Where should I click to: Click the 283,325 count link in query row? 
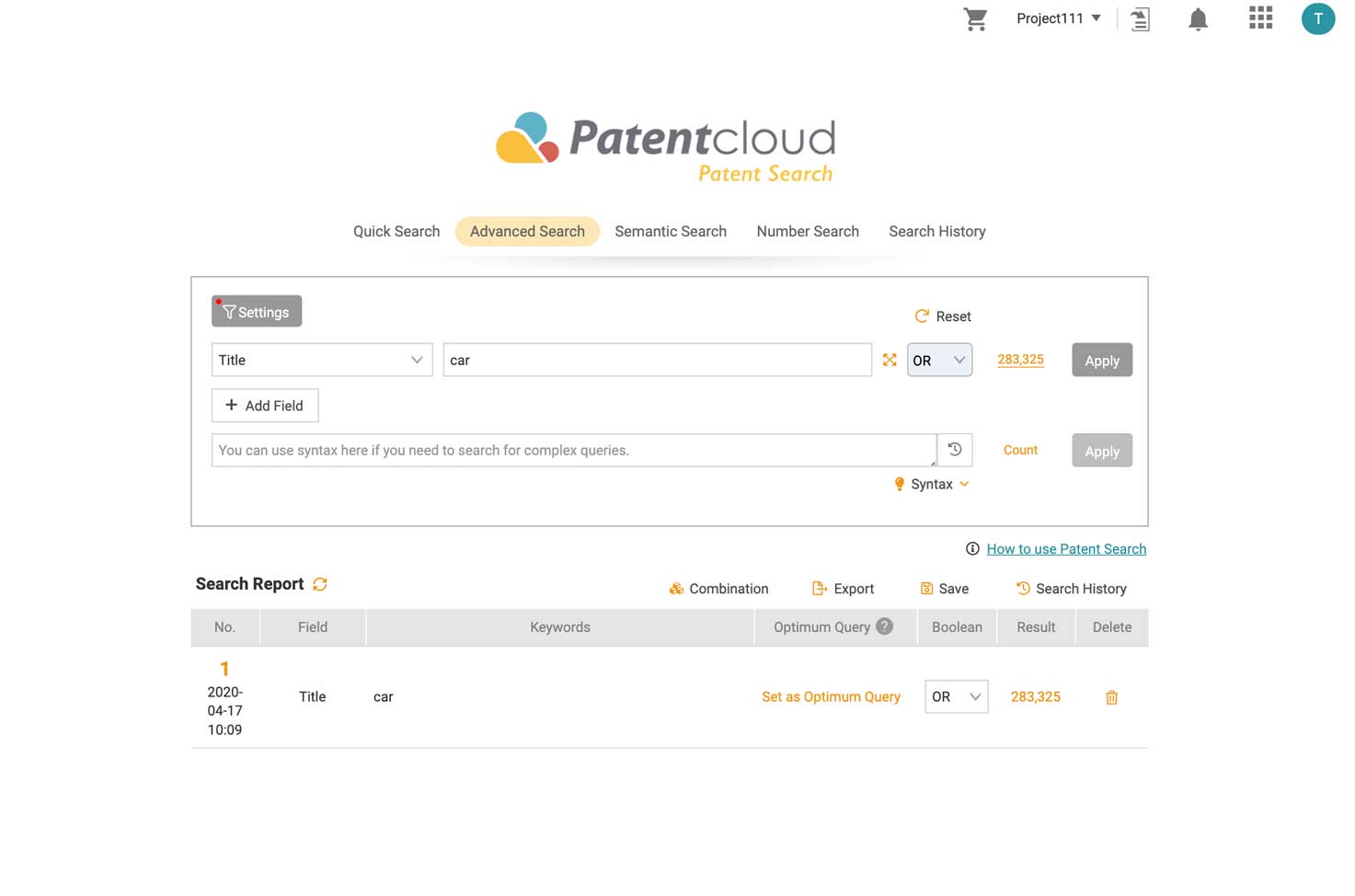coord(1020,359)
